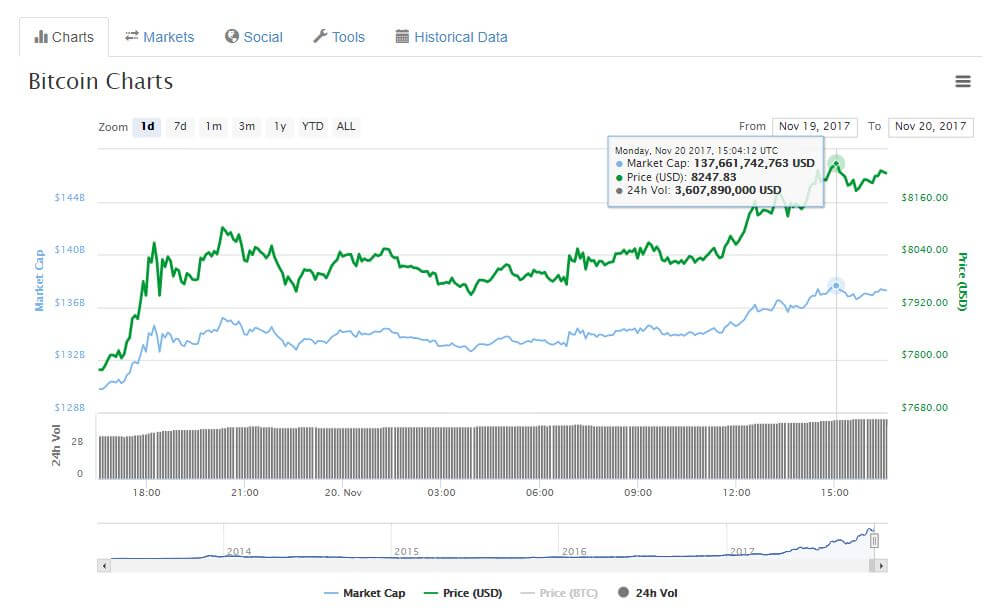1003x608 pixels.
Task: Open the Social tab
Action: coord(254,37)
